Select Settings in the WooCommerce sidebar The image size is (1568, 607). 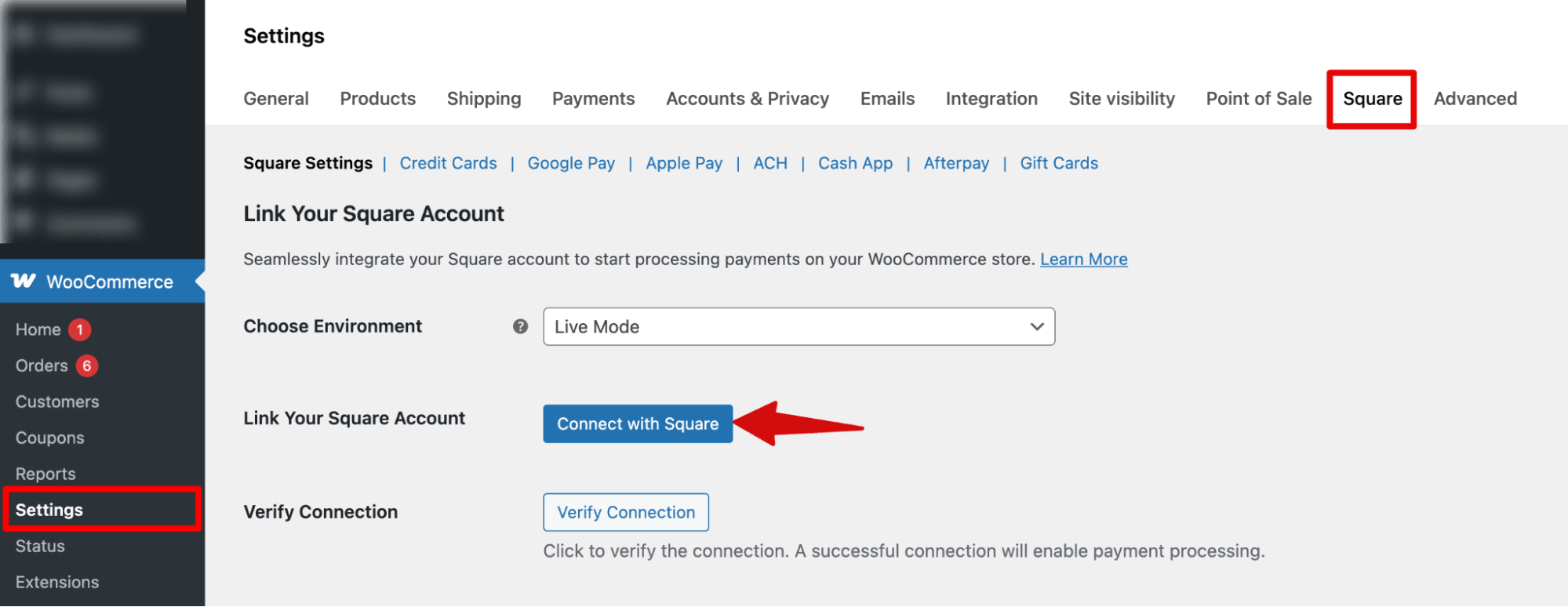pos(49,511)
